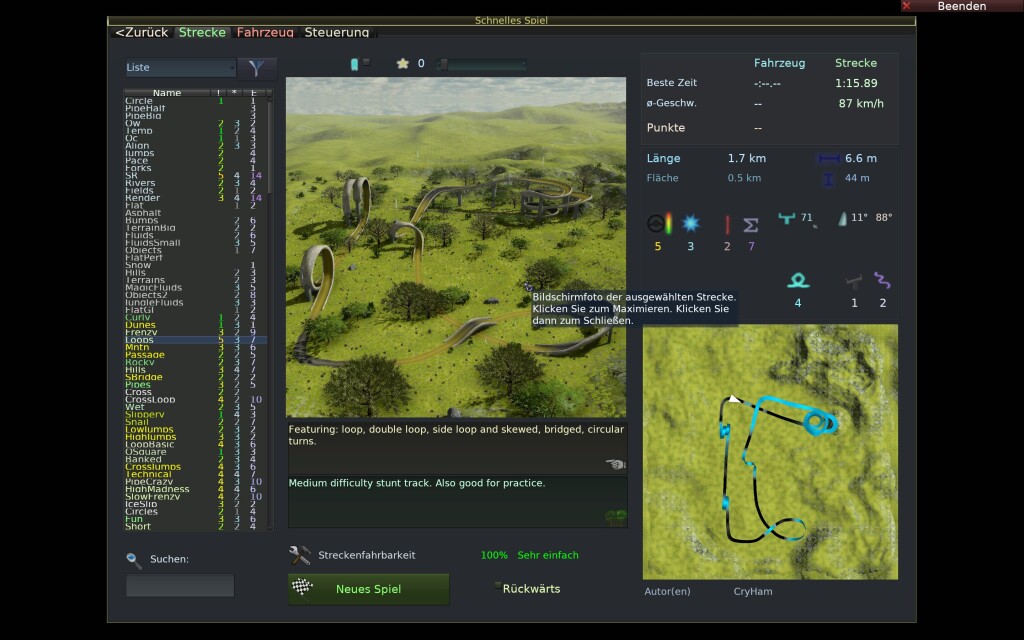Click the yellow star rating icon
Viewport: 1024px width, 640px height.
[x=403, y=63]
